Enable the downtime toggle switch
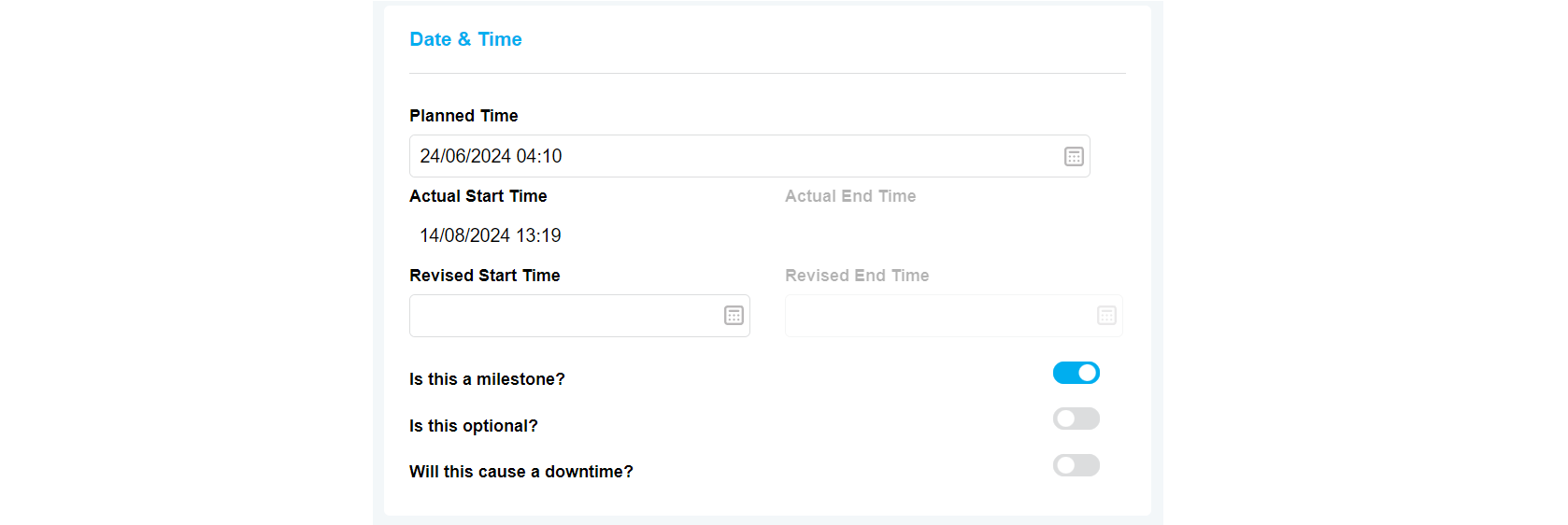 (1076, 465)
